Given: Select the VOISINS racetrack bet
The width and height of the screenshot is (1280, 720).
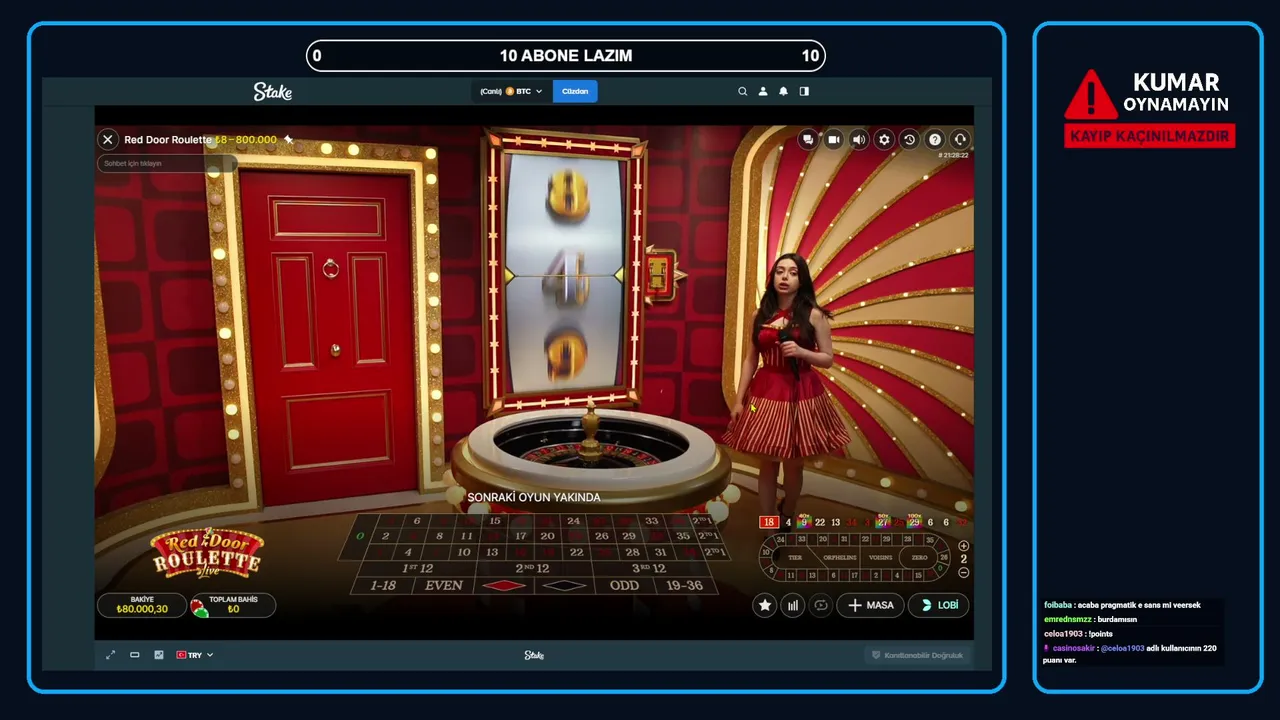Looking at the screenshot, I should pos(880,558).
